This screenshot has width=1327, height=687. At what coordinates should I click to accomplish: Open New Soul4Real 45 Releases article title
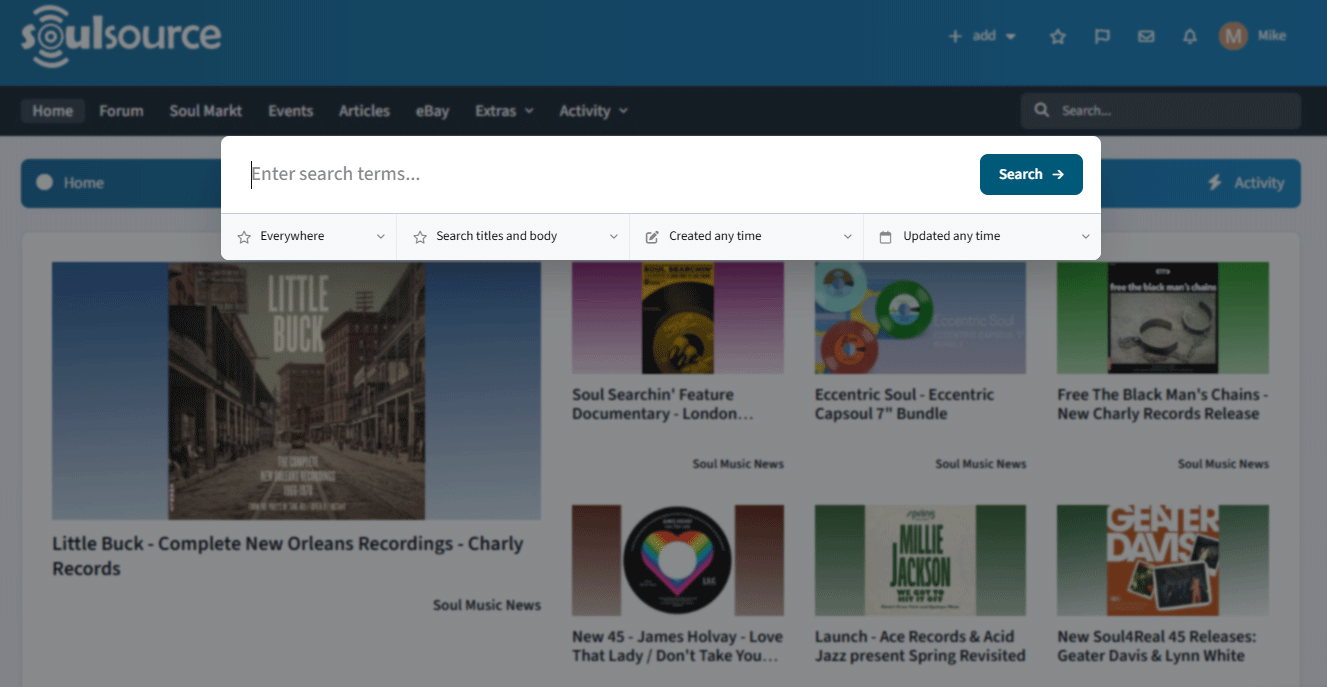point(1157,646)
